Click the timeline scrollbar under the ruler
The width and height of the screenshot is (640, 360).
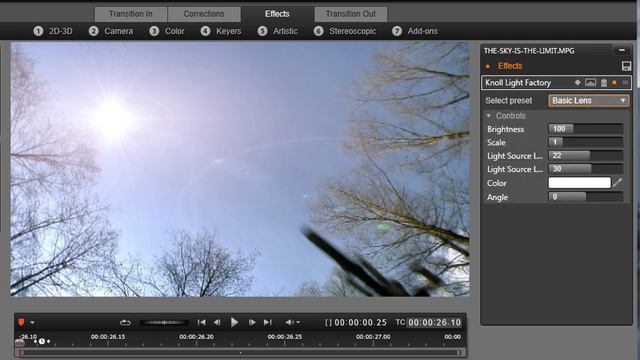pyautogui.click(x=241, y=352)
